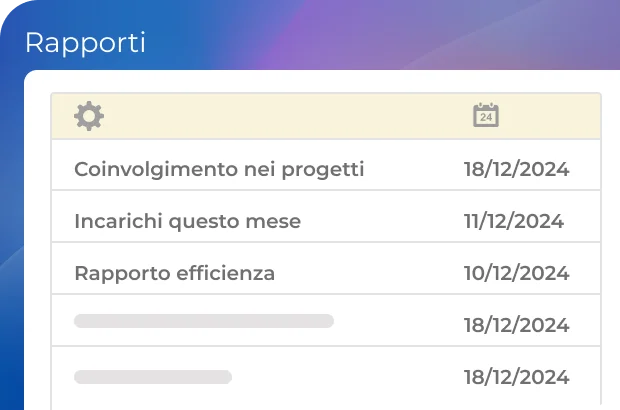Image resolution: width=620 pixels, height=410 pixels.
Task: Open the gear settings icon in table header
Action: [x=89, y=116]
